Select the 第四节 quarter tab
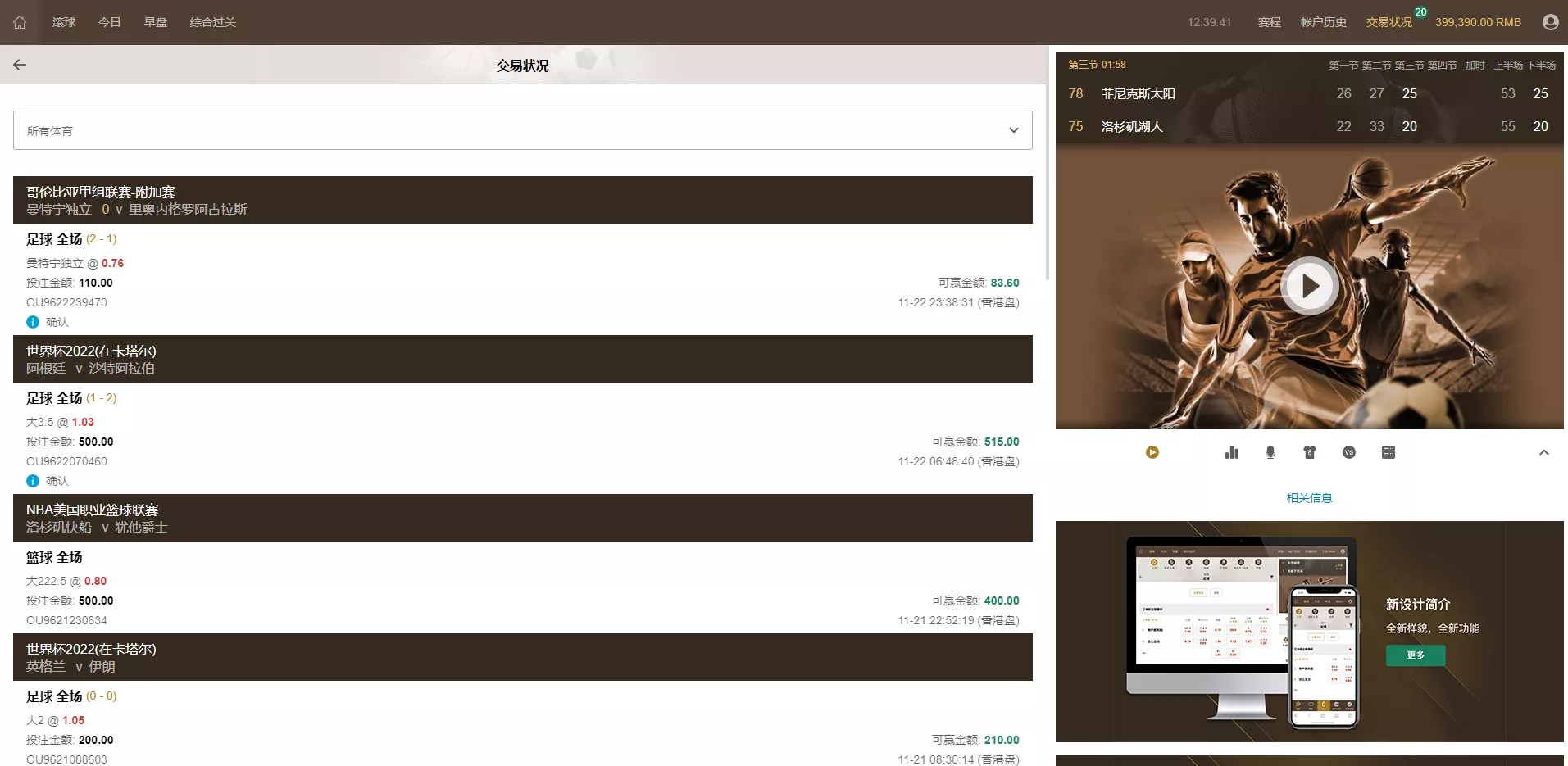Viewport: 1568px width, 766px height. (1443, 65)
